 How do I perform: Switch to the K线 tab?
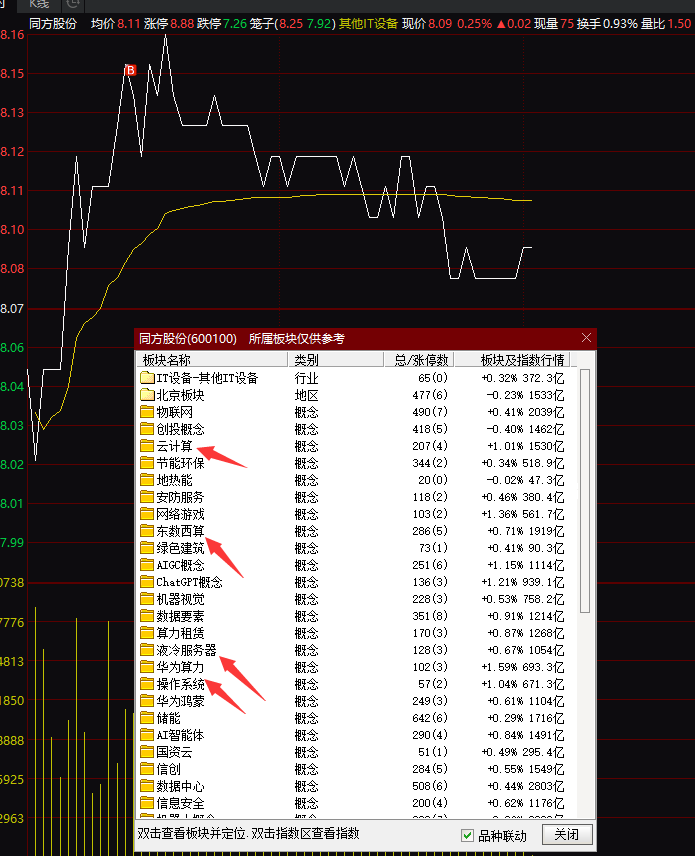point(39,4)
